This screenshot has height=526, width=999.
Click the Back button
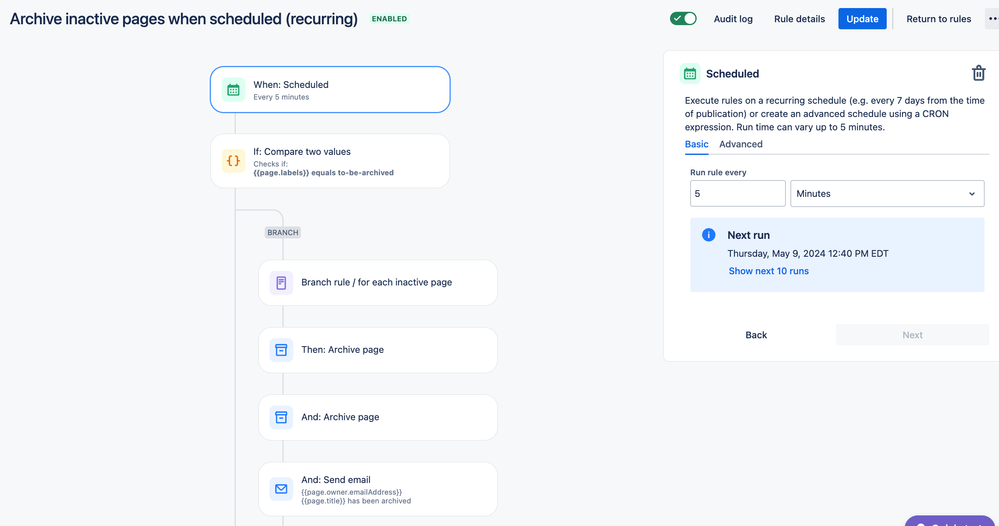point(756,335)
